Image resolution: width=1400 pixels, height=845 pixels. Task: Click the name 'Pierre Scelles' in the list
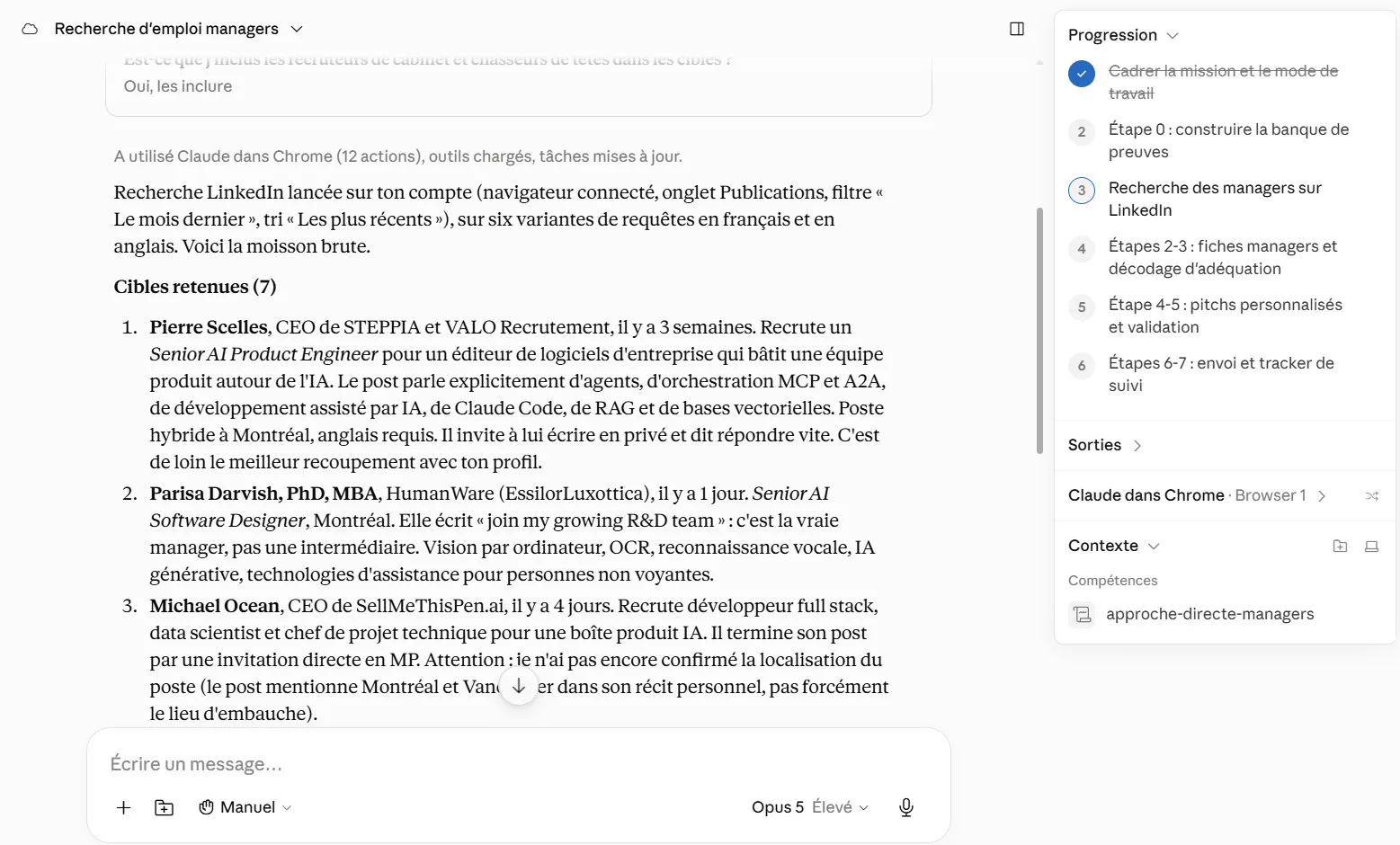209,327
